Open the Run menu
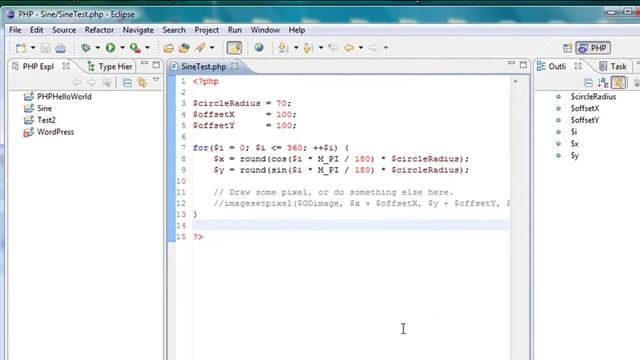 click(235, 30)
